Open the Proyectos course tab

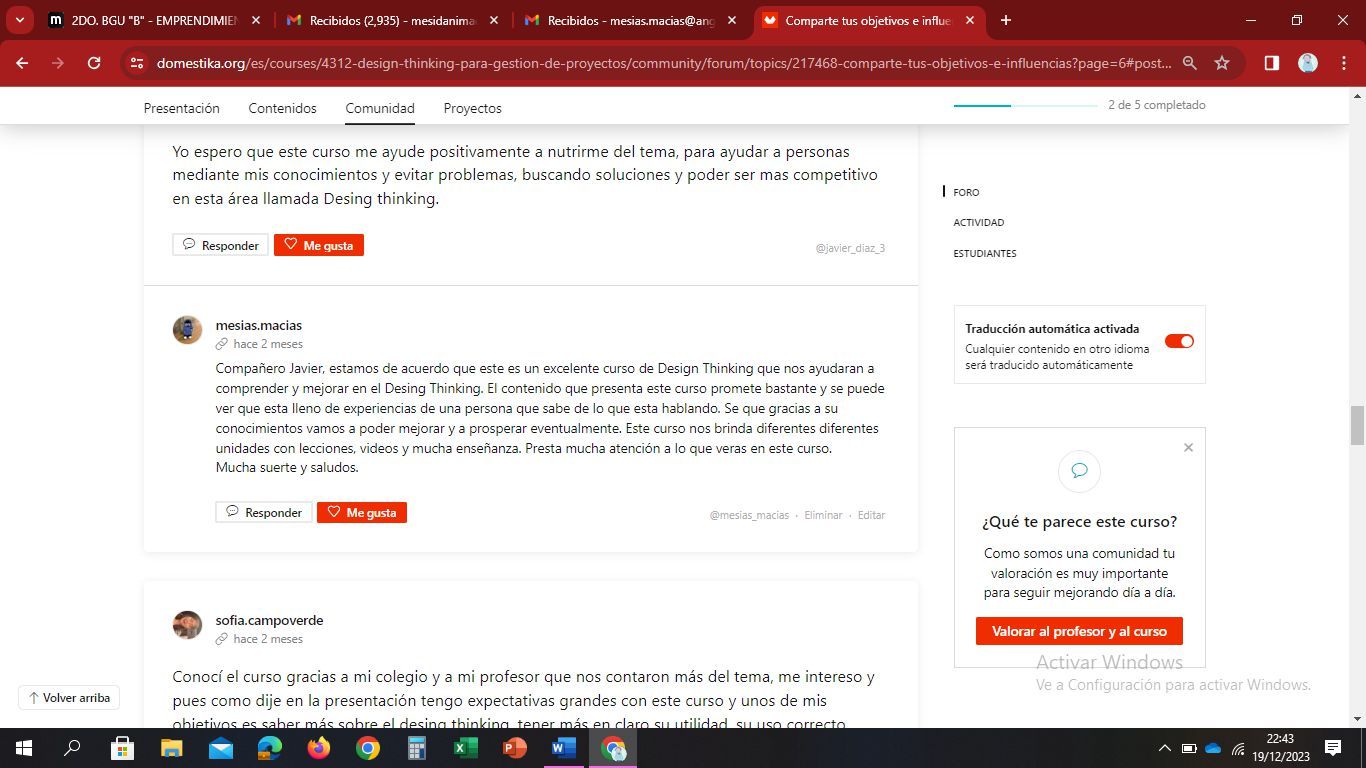click(473, 108)
